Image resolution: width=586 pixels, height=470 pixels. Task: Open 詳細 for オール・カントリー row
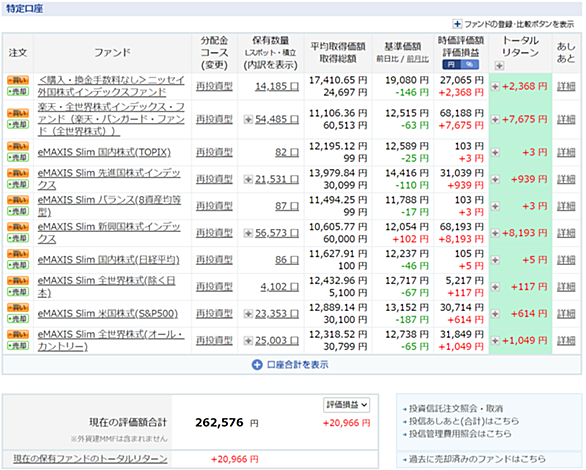coord(566,341)
